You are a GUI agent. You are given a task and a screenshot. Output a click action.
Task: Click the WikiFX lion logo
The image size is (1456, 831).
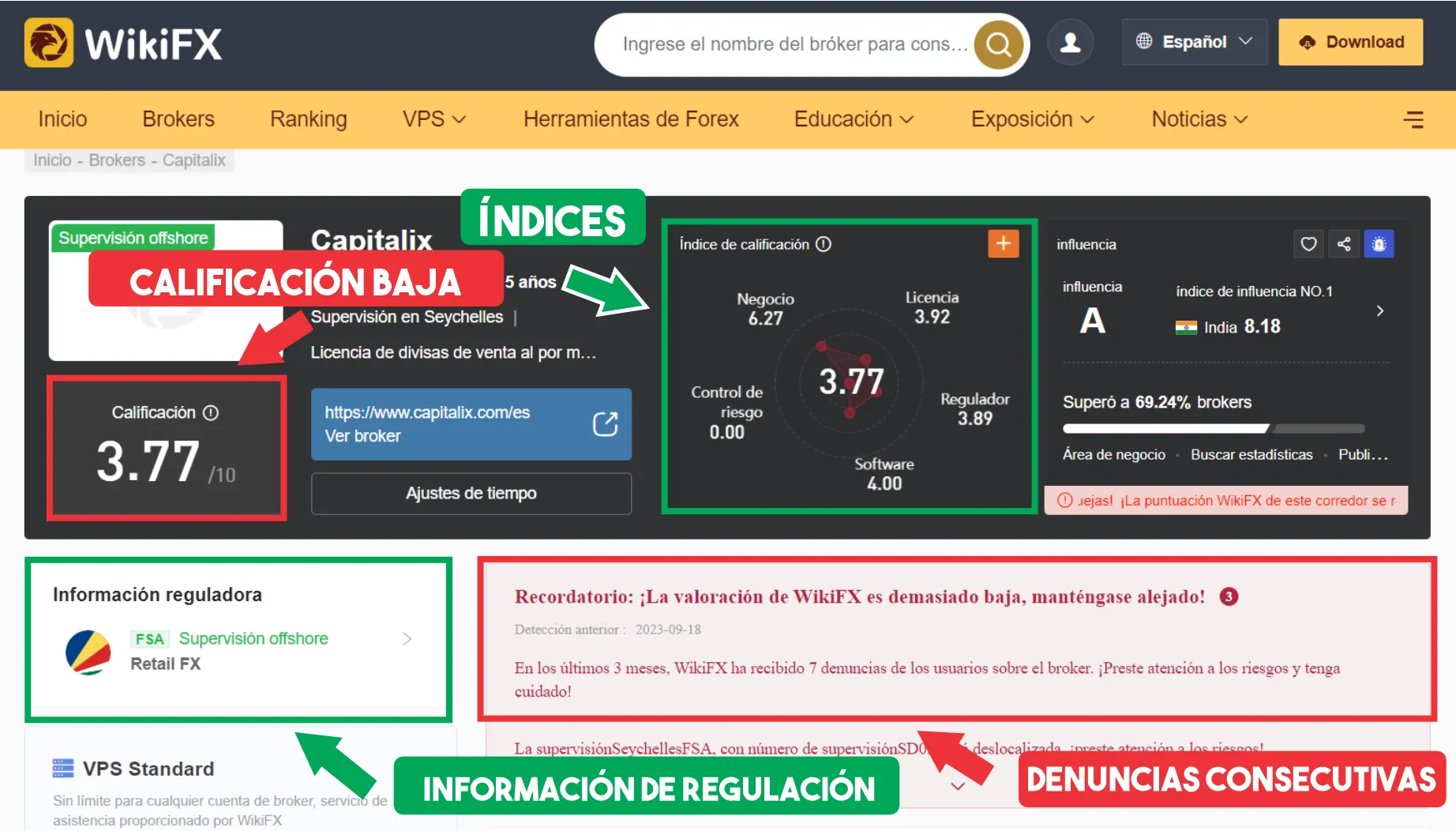49,43
